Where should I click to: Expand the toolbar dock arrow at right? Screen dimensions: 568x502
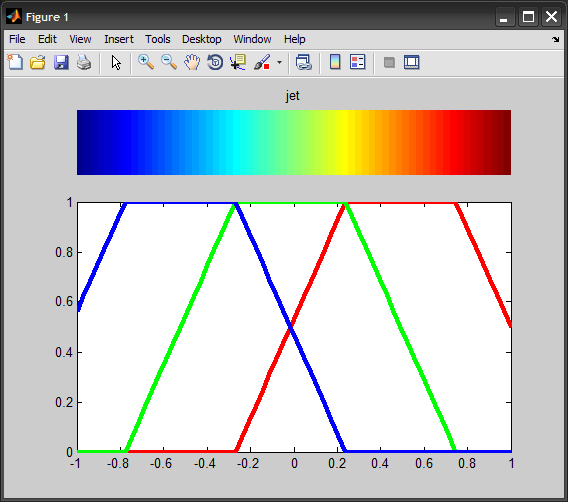pos(556,39)
